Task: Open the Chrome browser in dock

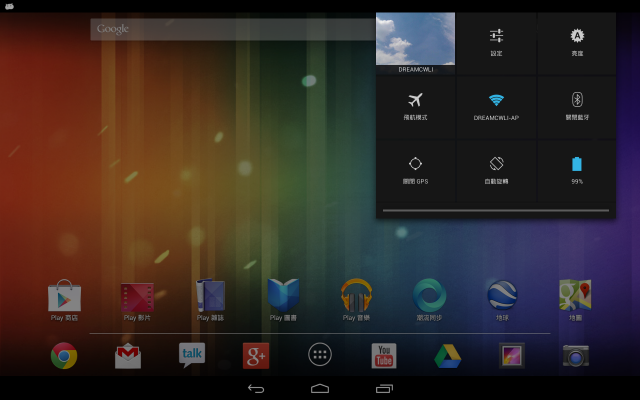Action: pos(64,356)
